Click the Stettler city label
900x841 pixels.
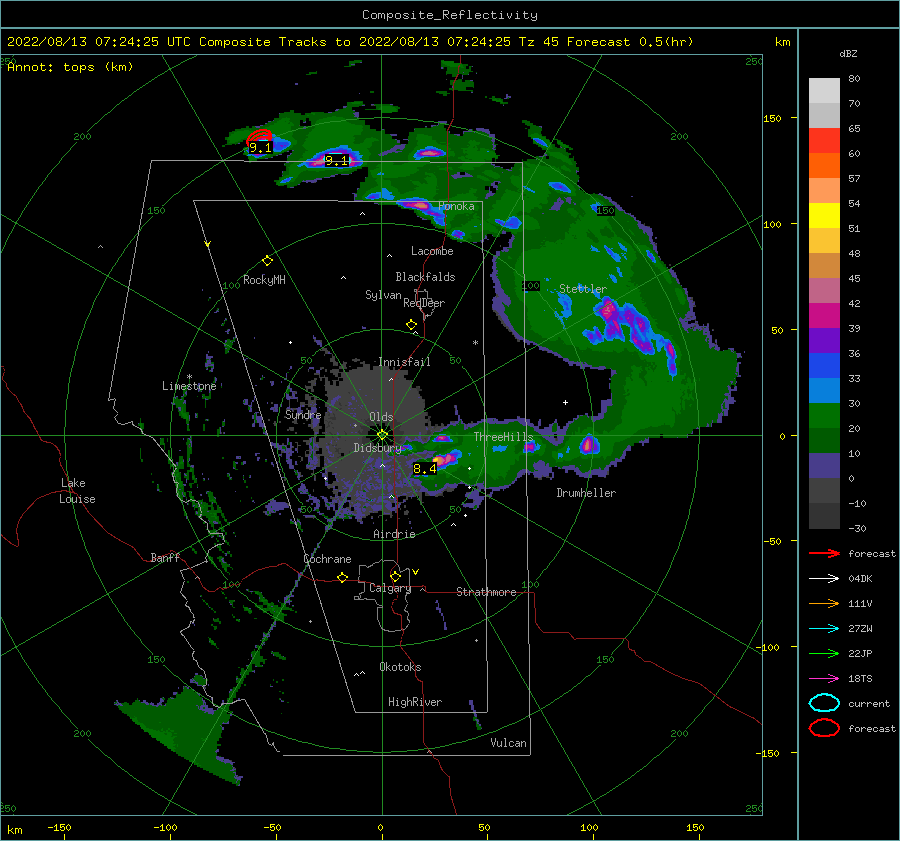pyautogui.click(x=583, y=289)
